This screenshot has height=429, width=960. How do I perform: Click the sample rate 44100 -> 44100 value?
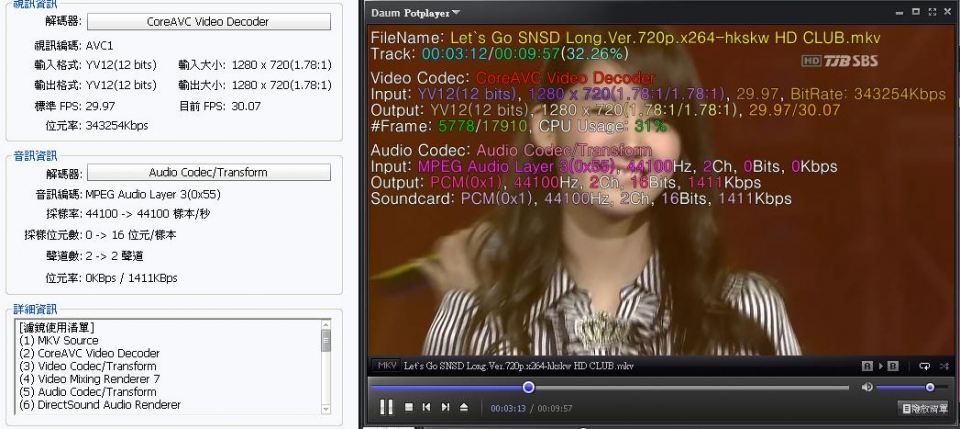click(x=148, y=214)
